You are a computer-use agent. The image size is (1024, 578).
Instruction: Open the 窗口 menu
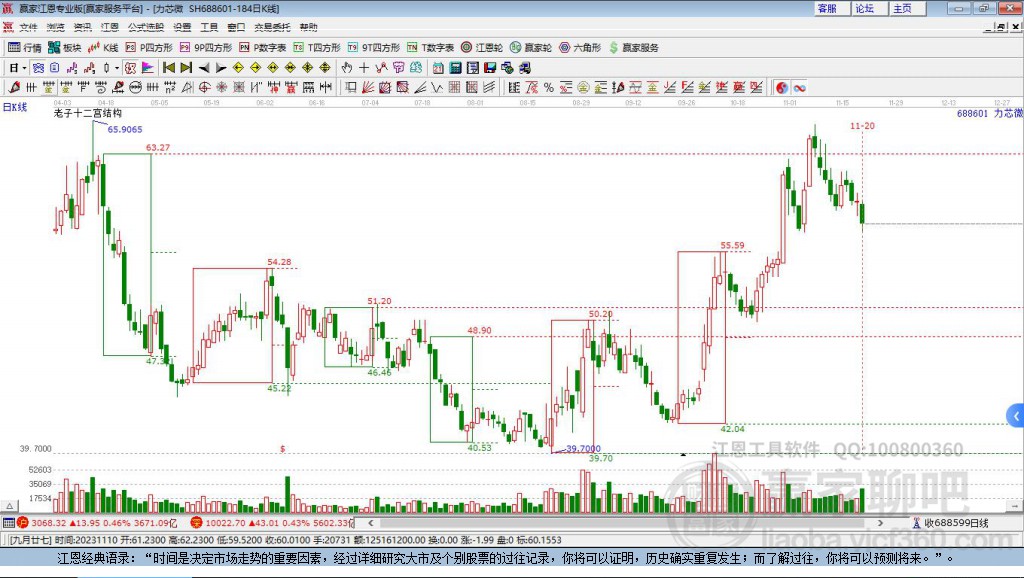[x=236, y=27]
